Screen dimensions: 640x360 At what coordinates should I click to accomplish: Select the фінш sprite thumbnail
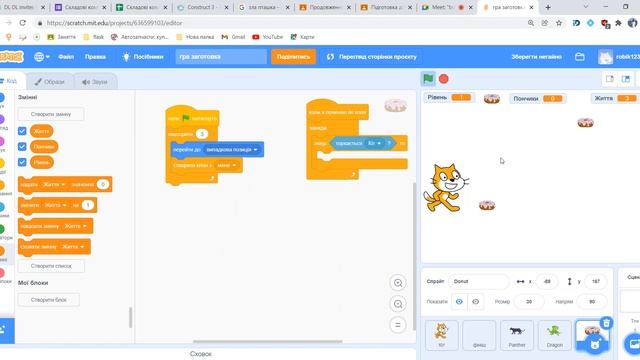[479, 335]
